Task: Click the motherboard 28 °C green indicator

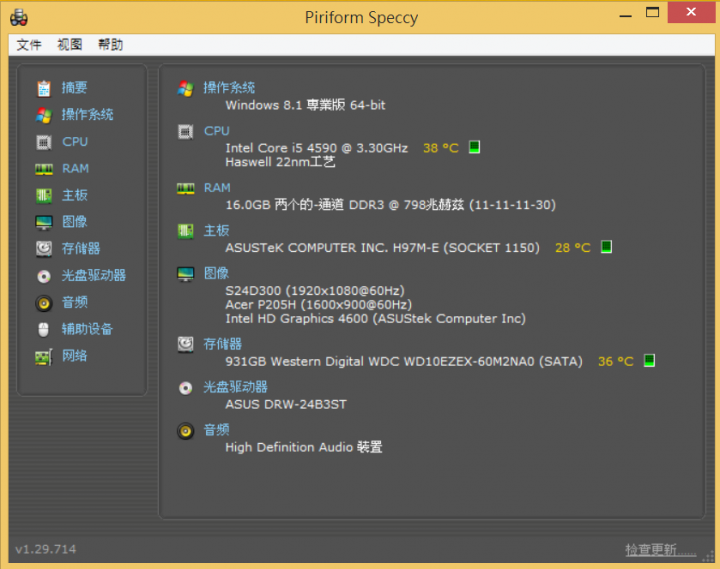Action: pyautogui.click(x=607, y=247)
